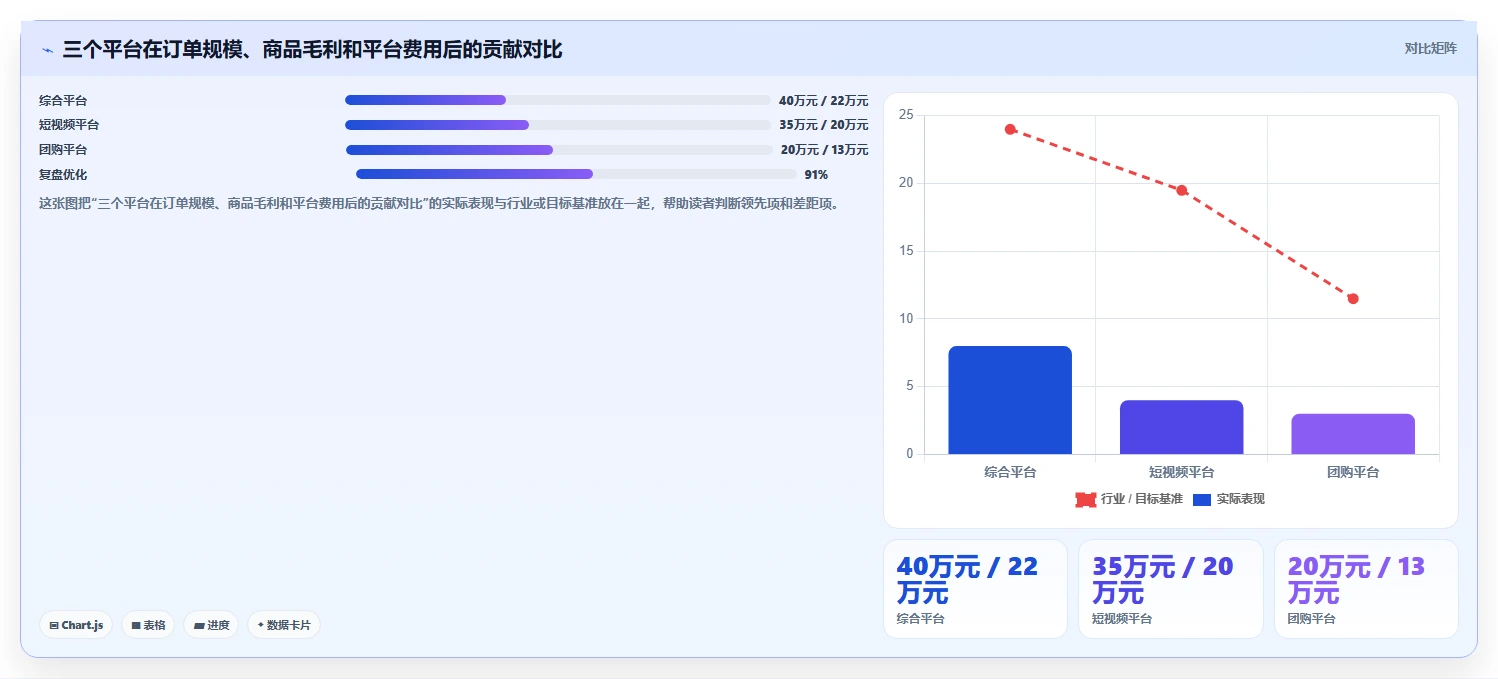Click the 综合平台 label in the progress list
Viewport: 1498px width, 679px height.
[x=63, y=100]
